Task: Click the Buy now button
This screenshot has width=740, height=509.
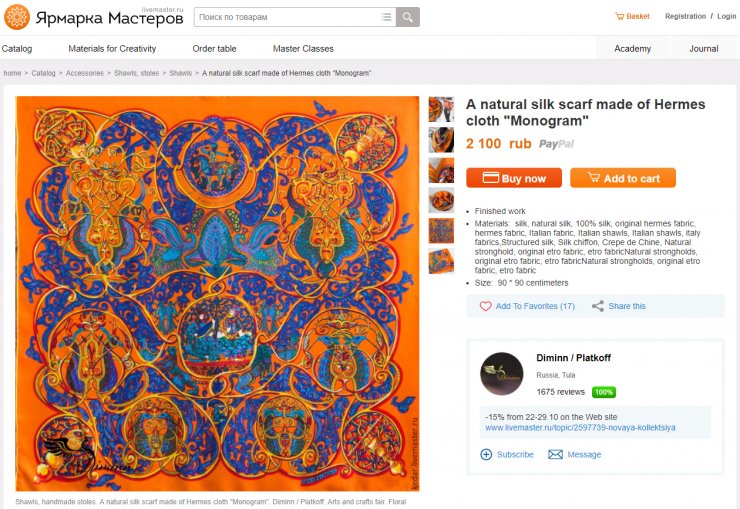Action: click(x=514, y=178)
